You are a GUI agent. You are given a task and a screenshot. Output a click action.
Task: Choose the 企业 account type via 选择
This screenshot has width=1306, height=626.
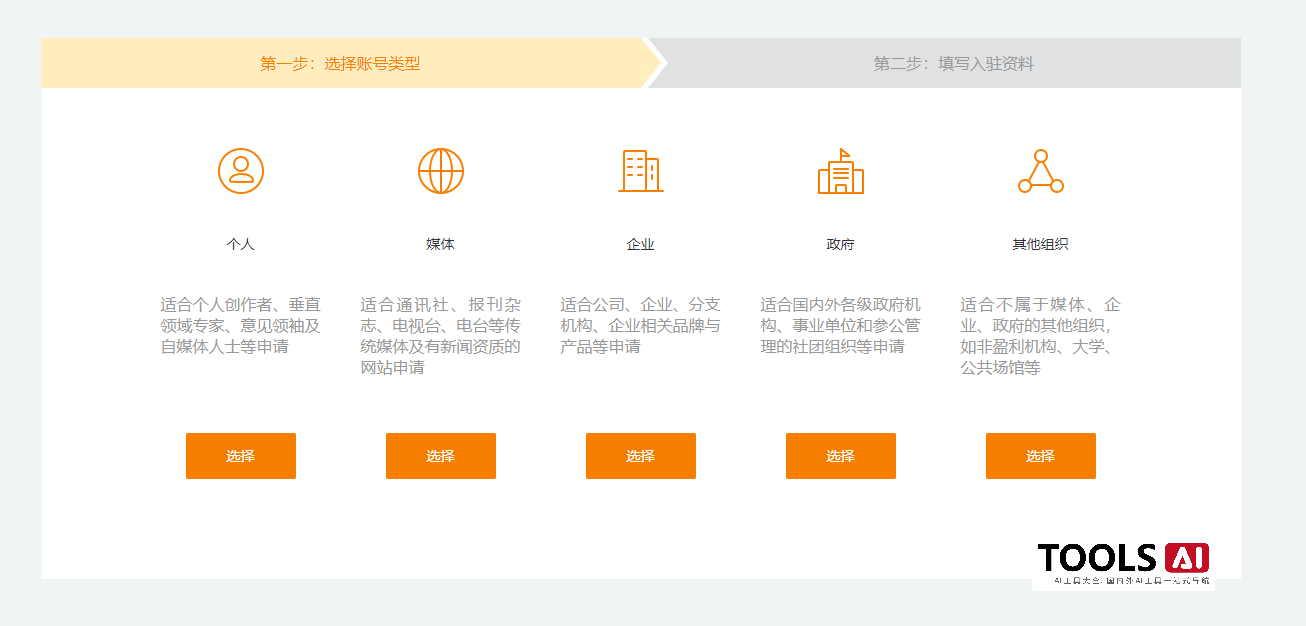pos(641,456)
